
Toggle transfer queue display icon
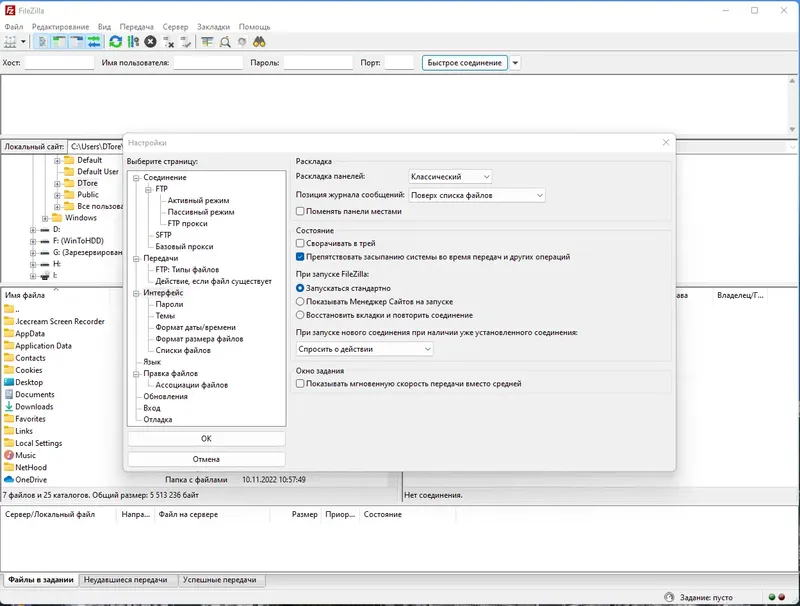coord(94,42)
